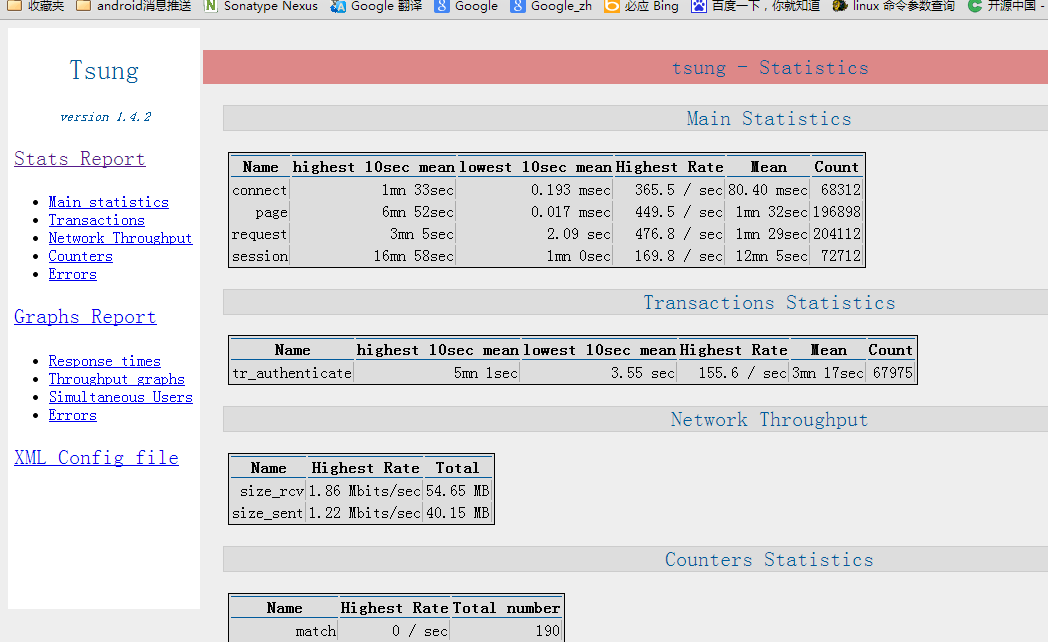This screenshot has width=1048, height=642.
Task: Open the XML Config file link
Action: pos(96,458)
